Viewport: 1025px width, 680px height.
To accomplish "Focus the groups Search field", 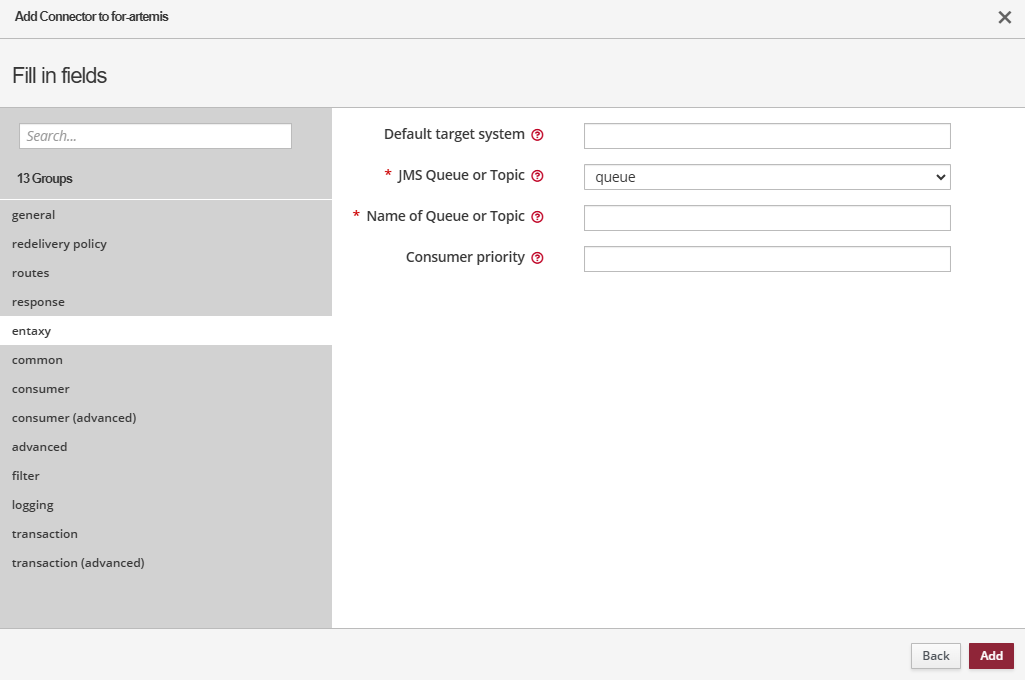I will pyautogui.click(x=155, y=136).
